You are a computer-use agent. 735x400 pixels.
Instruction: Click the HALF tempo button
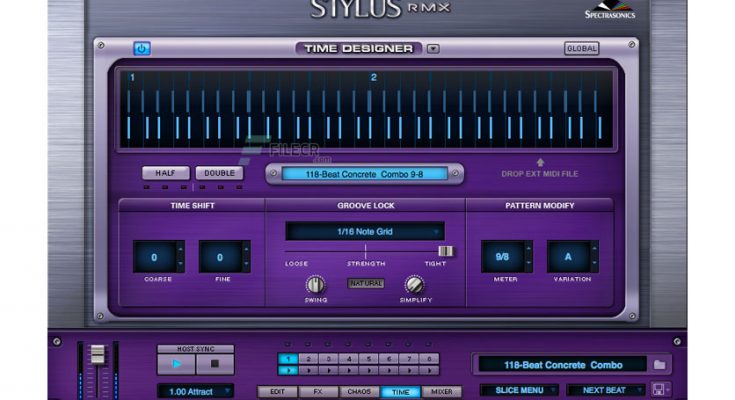(x=165, y=173)
